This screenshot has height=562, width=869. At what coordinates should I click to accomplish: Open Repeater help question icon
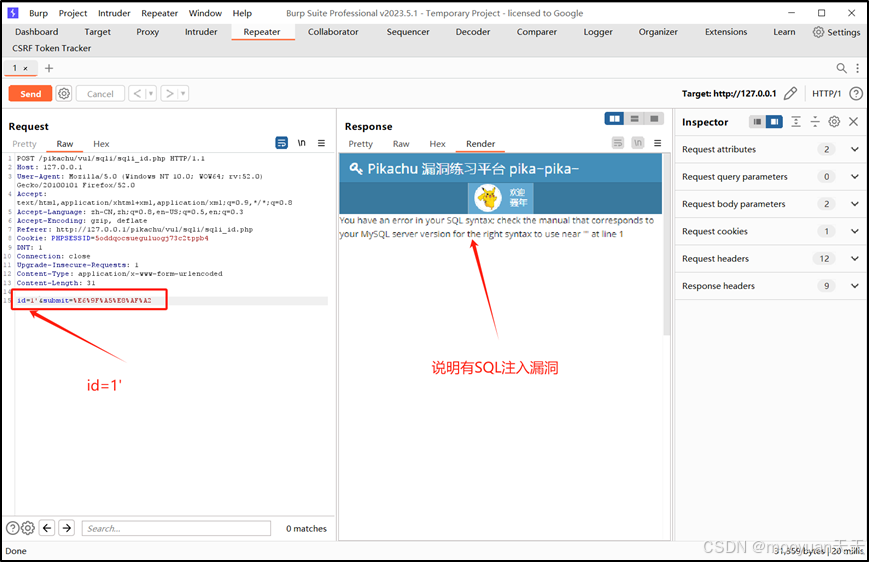pos(856,93)
